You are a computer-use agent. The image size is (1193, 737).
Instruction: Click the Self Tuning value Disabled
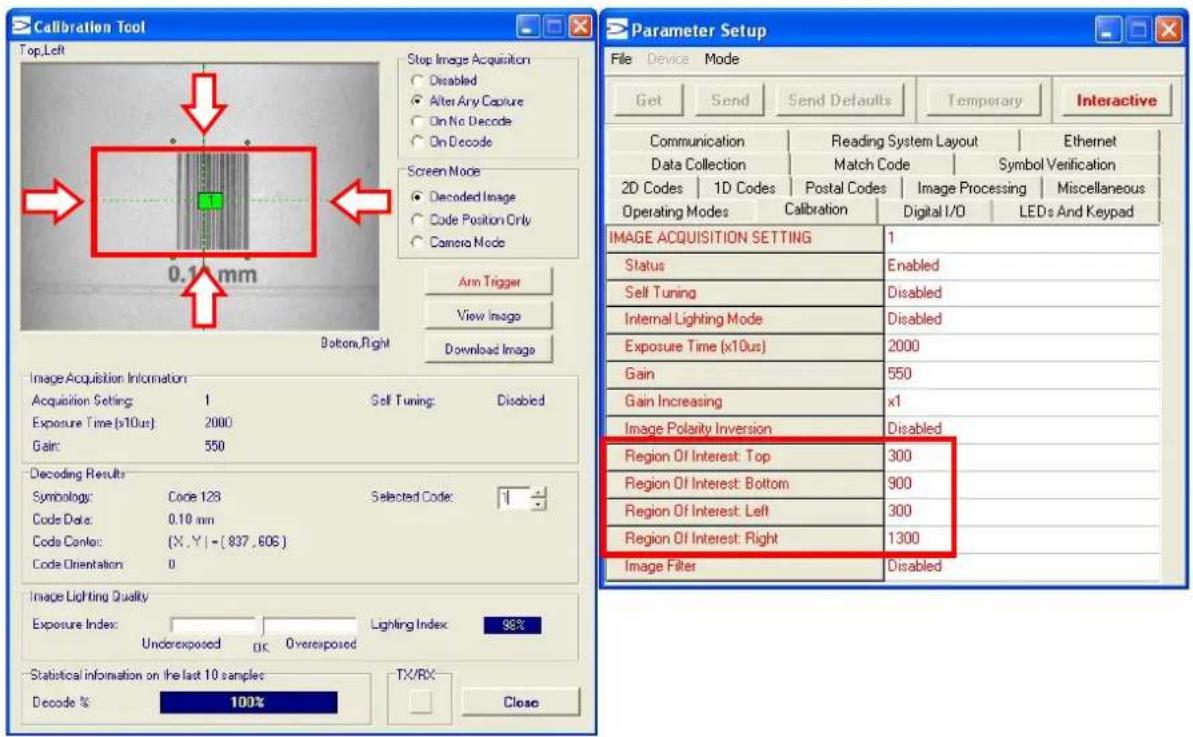tap(1022, 293)
